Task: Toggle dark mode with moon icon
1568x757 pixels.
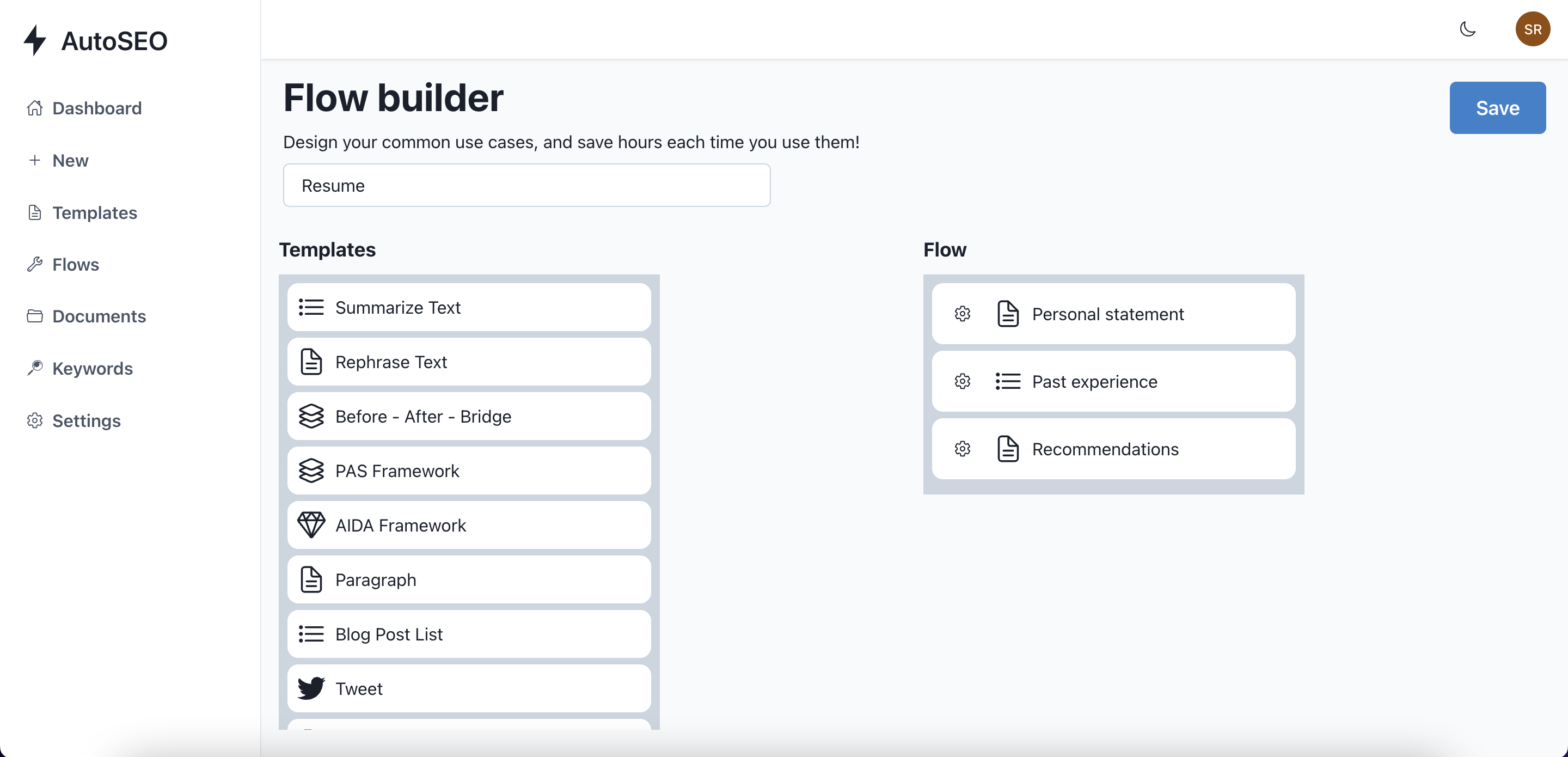Action: pyautogui.click(x=1468, y=29)
